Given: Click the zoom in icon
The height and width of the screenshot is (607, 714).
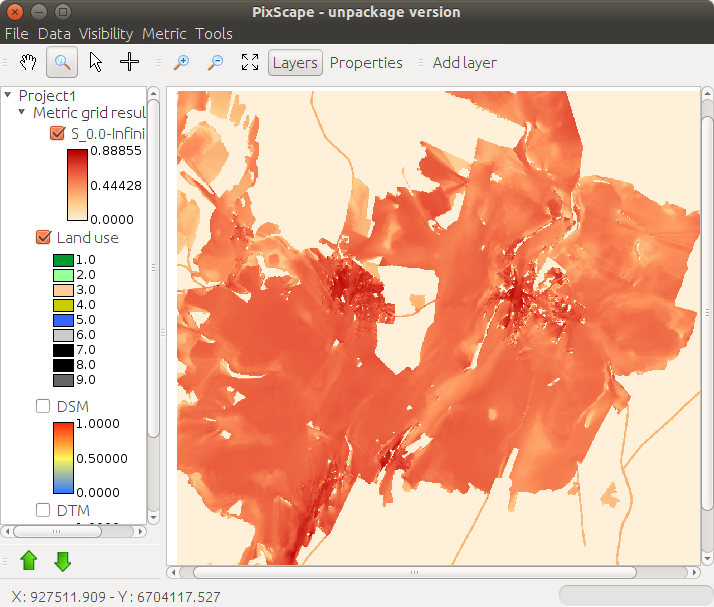Looking at the screenshot, I should [x=181, y=62].
